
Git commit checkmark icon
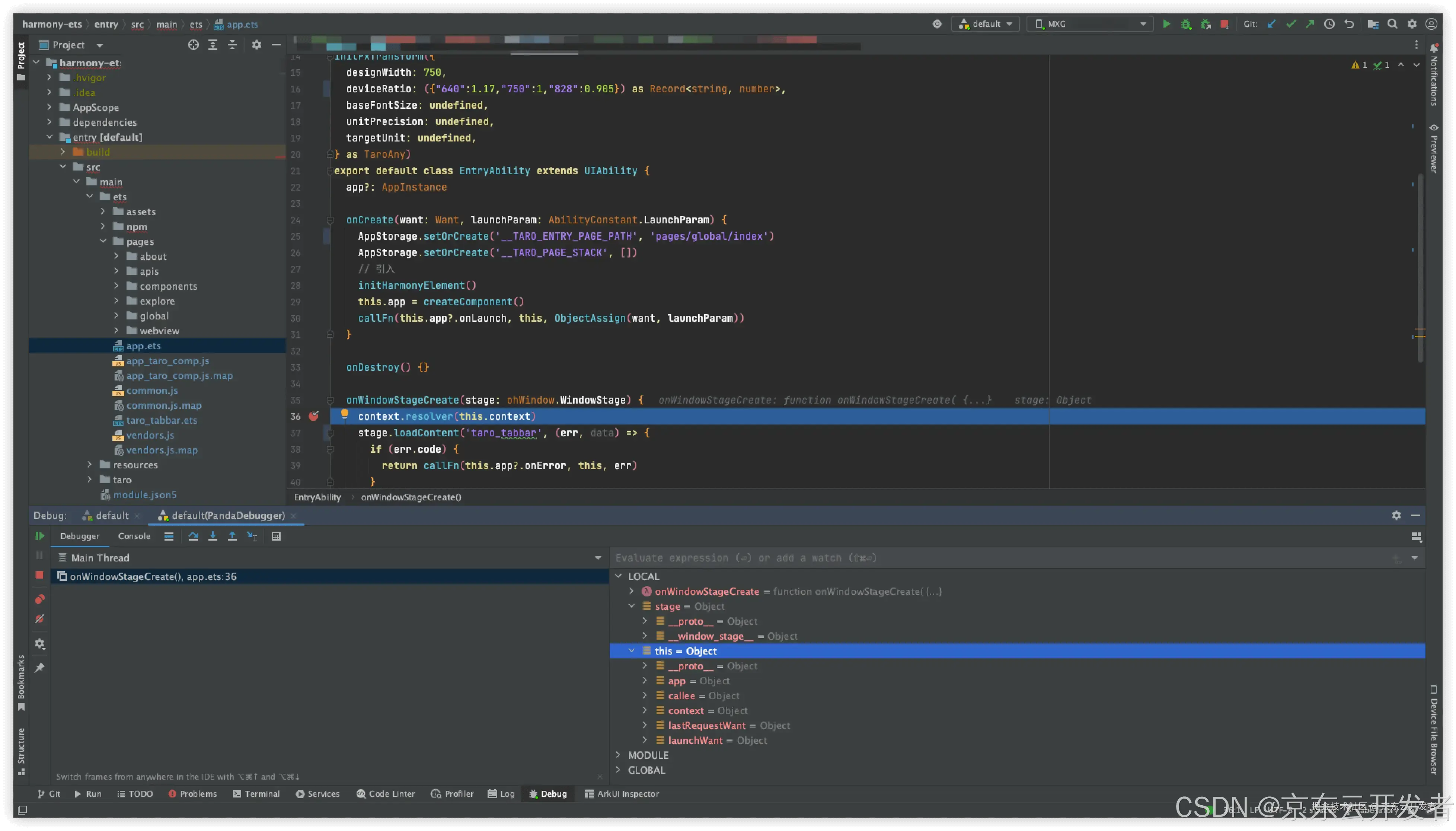tap(1290, 24)
